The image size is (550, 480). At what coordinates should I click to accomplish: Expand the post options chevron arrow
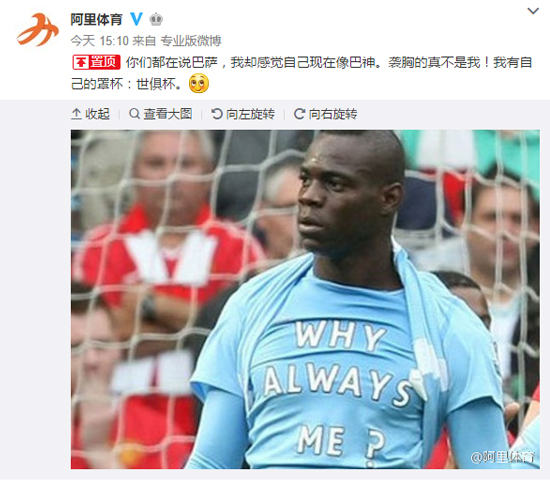[x=533, y=11]
